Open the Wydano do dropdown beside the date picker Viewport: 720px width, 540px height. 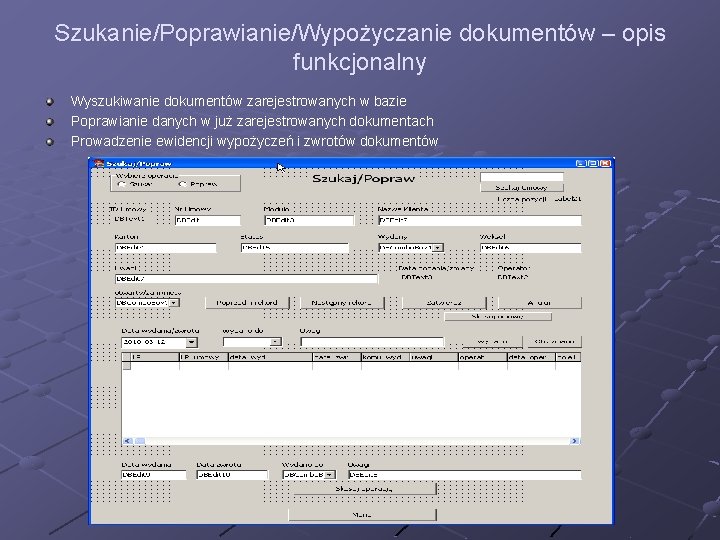pos(275,342)
